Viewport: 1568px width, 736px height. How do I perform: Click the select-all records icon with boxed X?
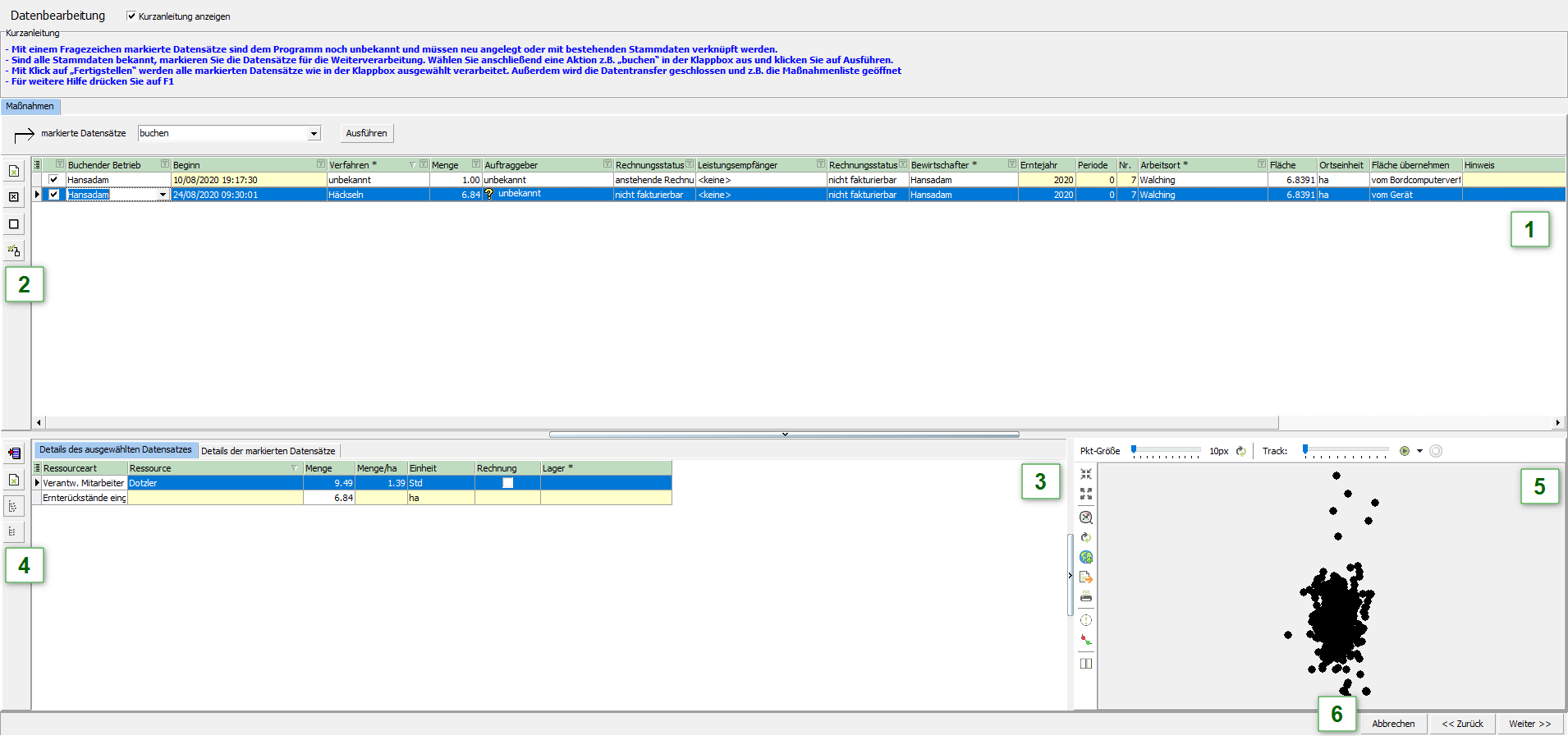point(14,197)
